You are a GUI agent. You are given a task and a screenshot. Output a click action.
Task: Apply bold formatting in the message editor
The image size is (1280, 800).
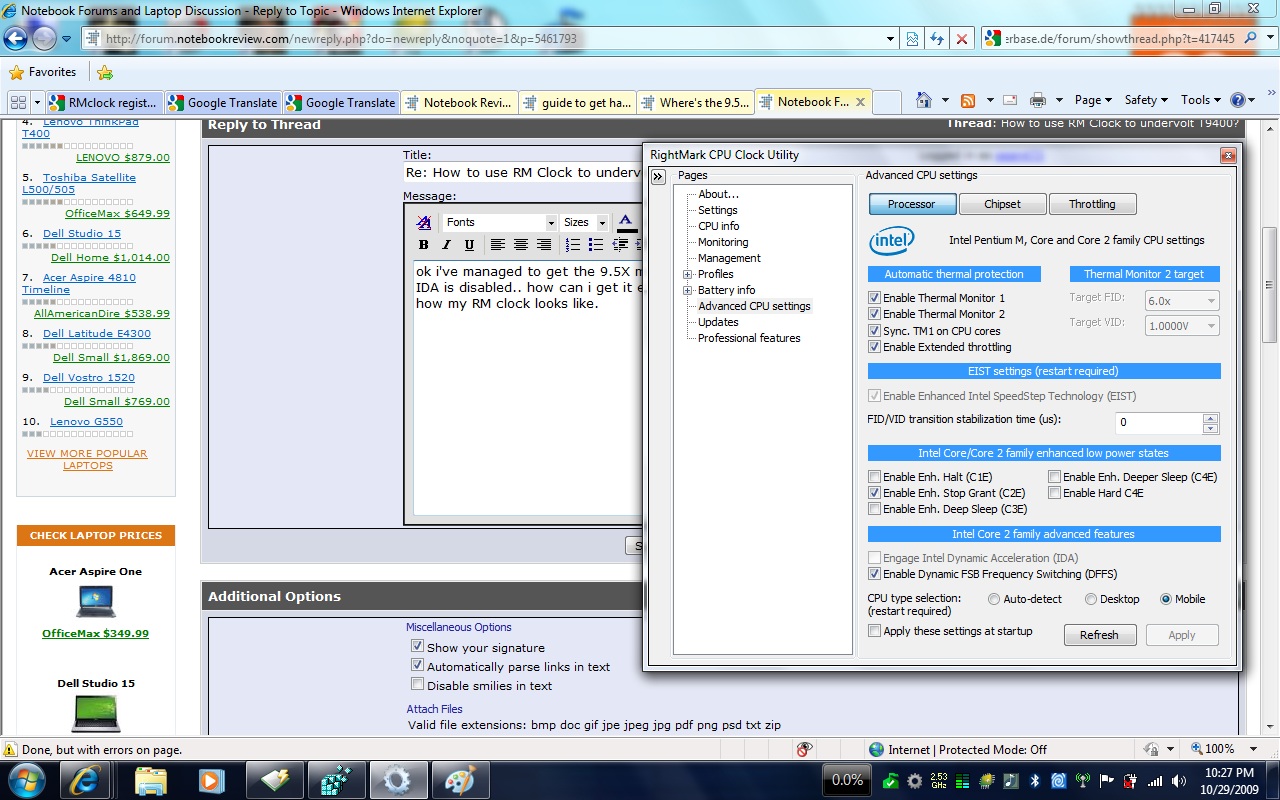(424, 245)
